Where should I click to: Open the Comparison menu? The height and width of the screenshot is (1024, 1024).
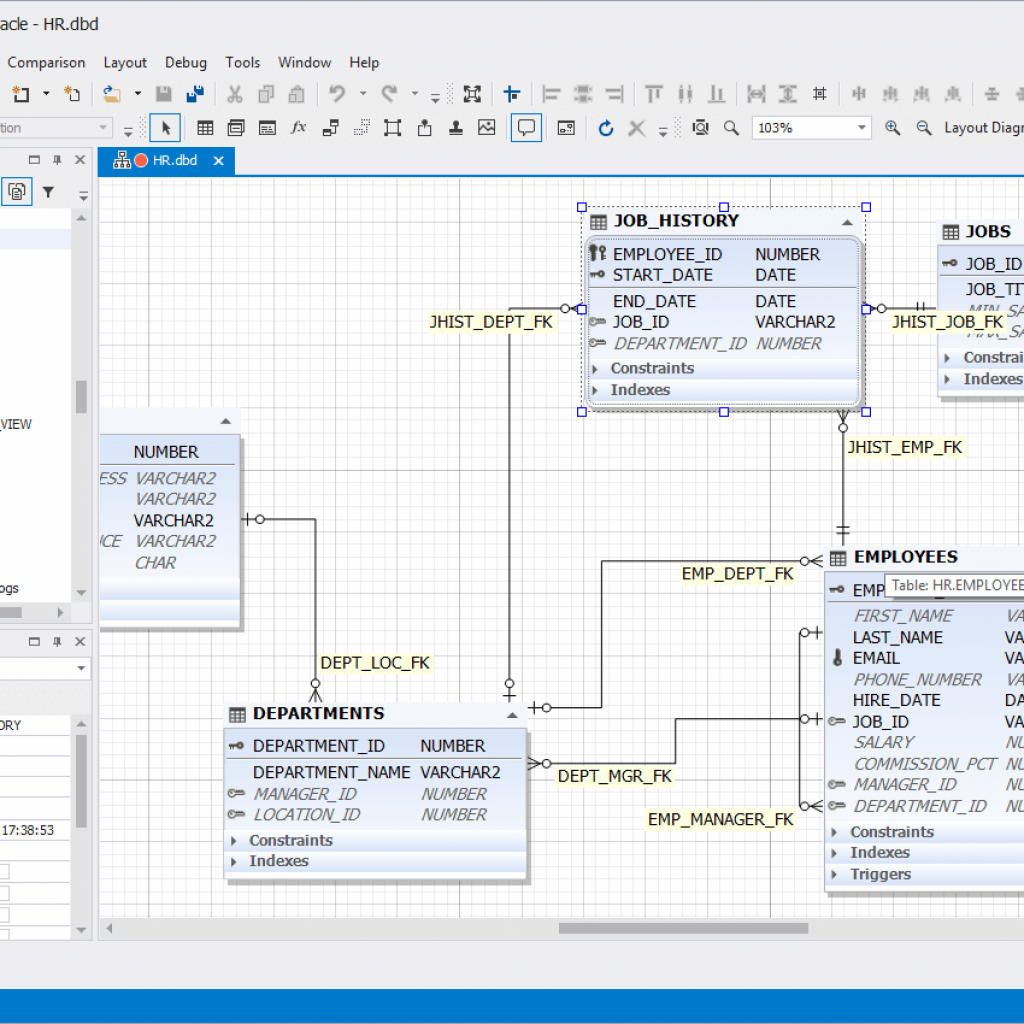(x=46, y=63)
